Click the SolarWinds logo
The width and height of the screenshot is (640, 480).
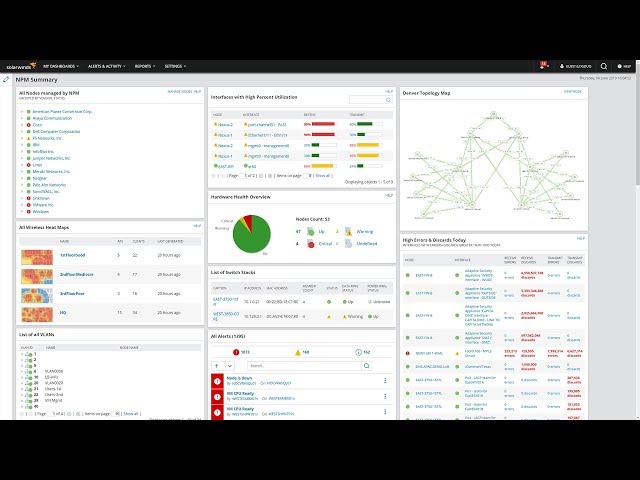21,66
